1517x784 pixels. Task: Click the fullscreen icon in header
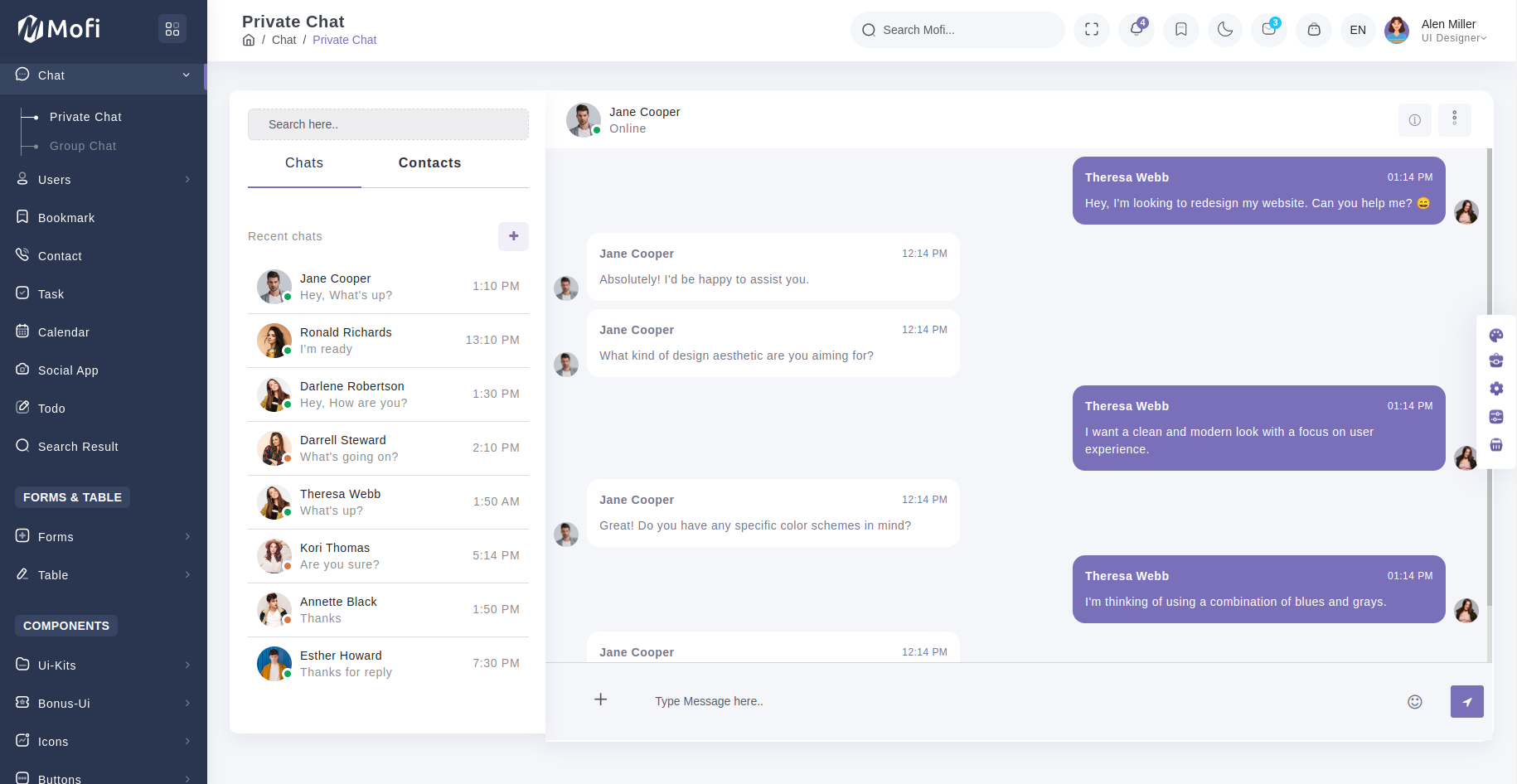(1092, 30)
